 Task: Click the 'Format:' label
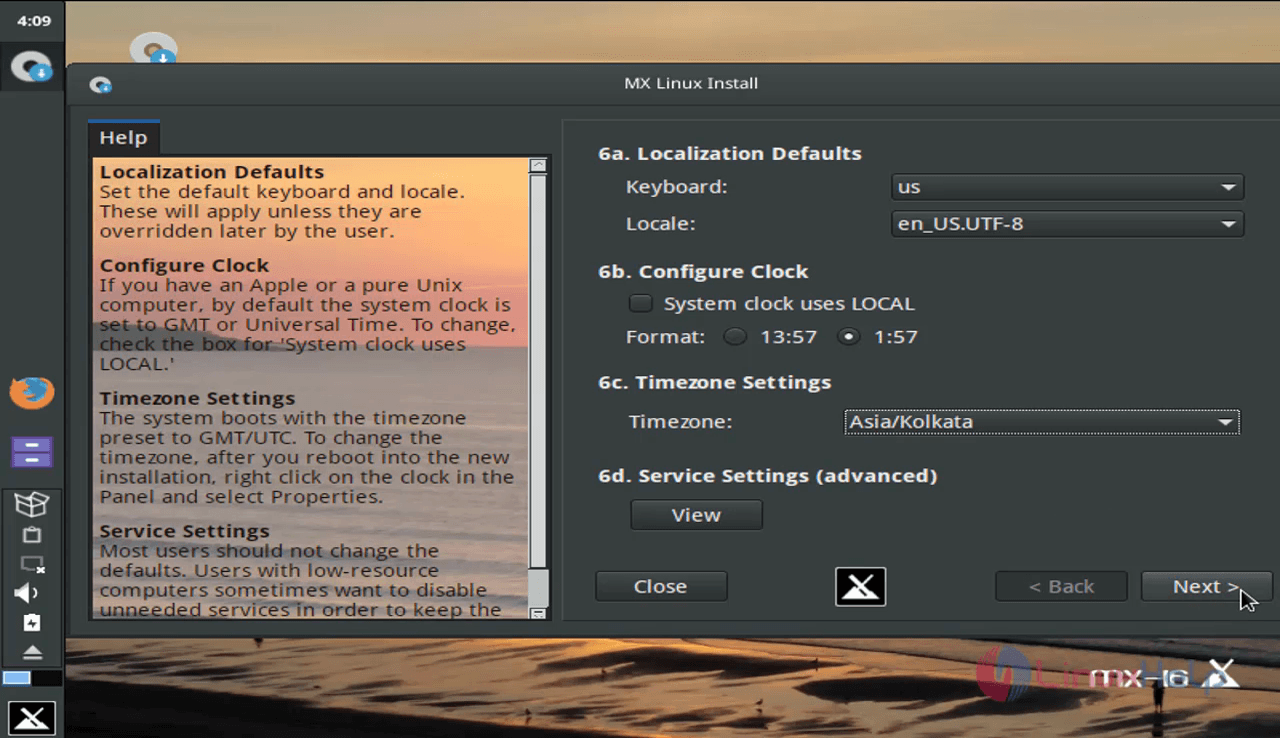(666, 337)
